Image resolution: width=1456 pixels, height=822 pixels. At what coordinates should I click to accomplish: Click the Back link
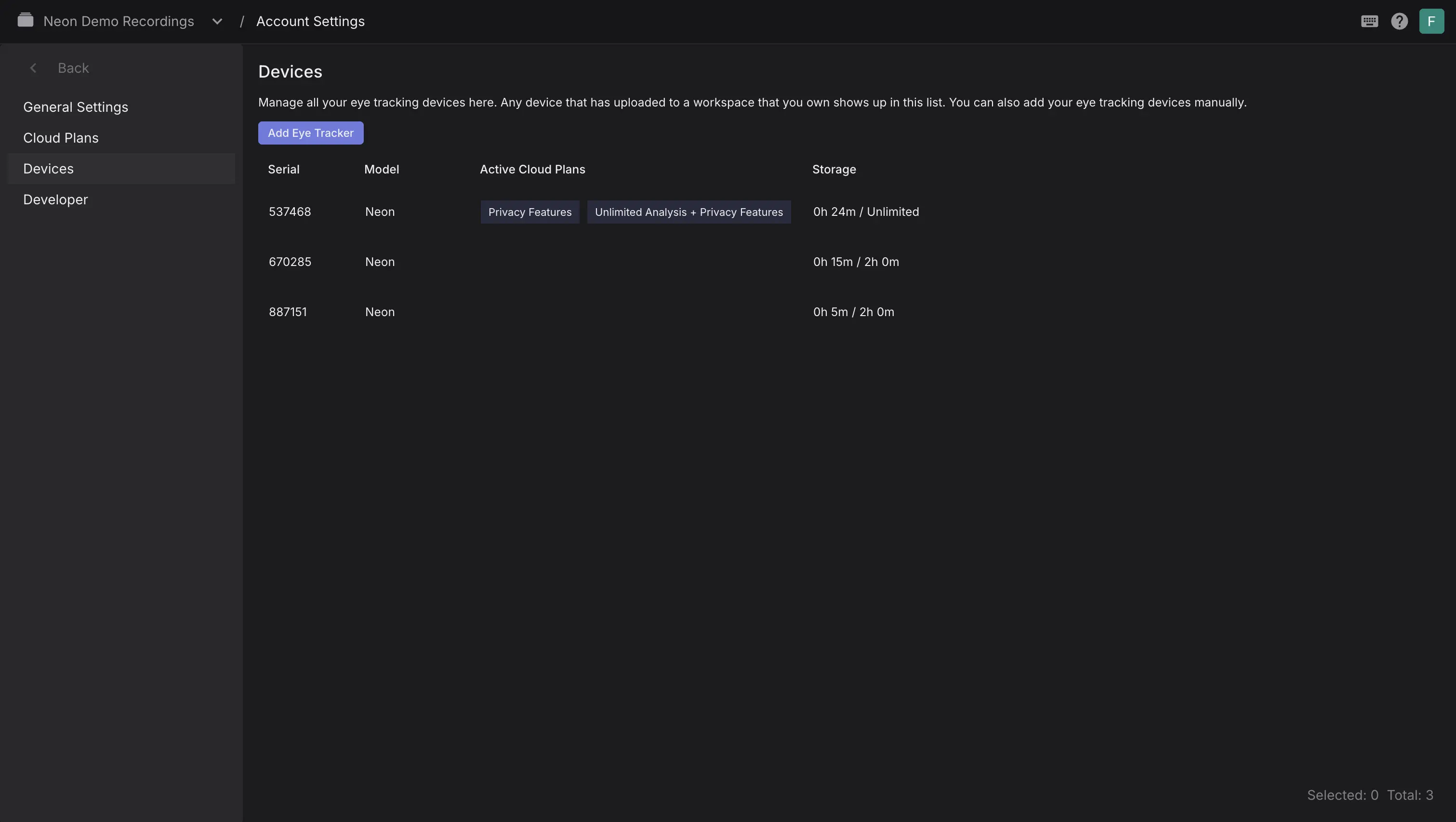tap(73, 68)
